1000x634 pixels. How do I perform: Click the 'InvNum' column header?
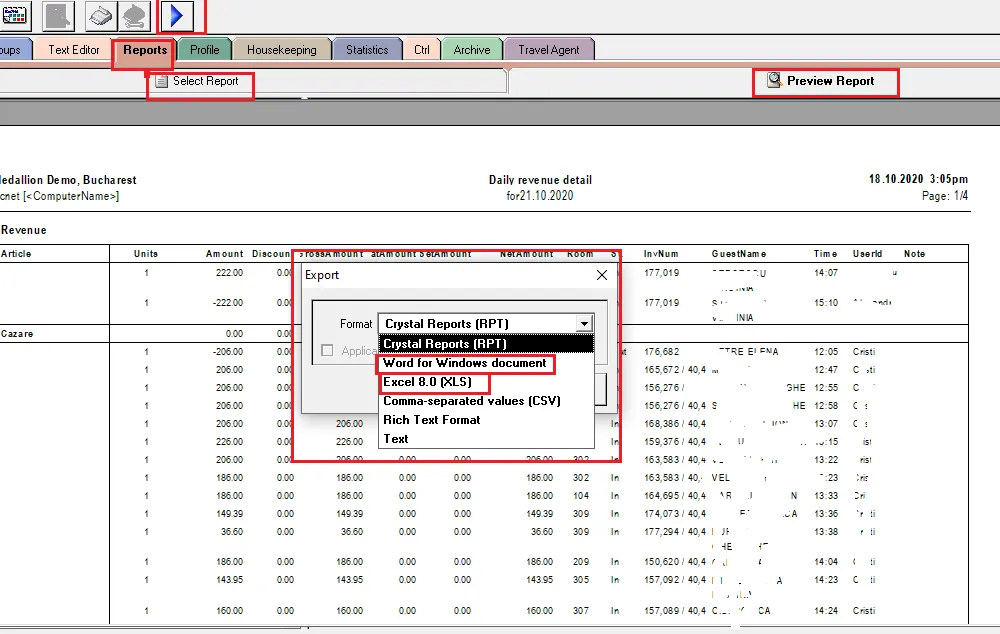661,254
